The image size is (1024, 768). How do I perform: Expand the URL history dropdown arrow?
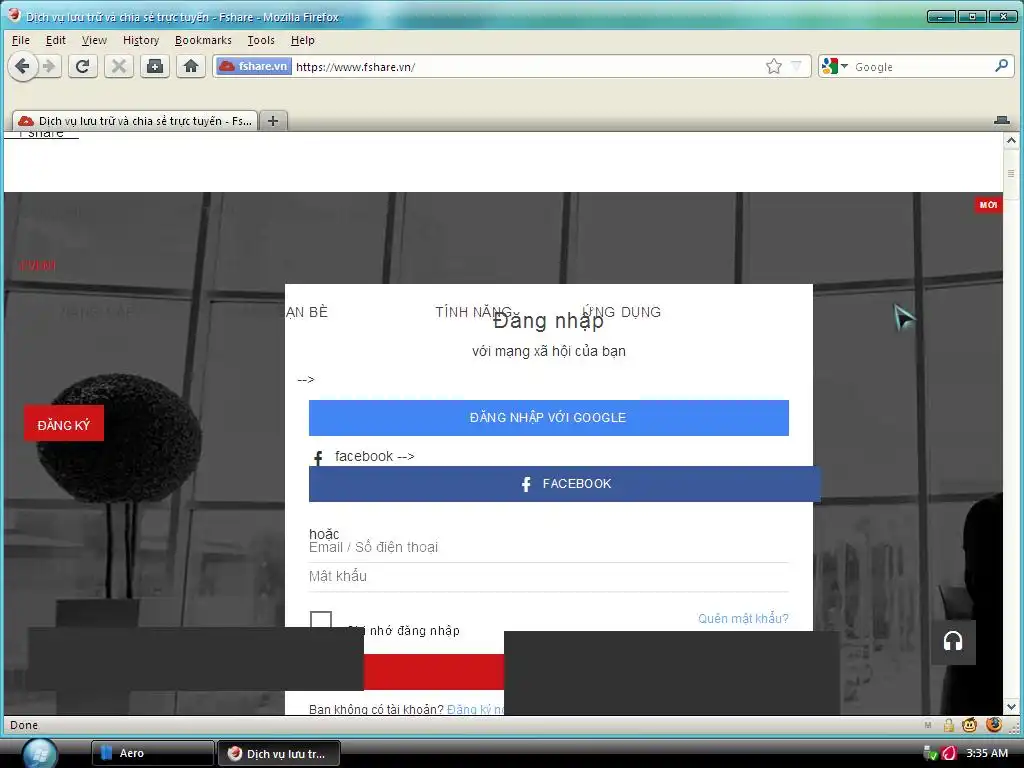point(796,67)
